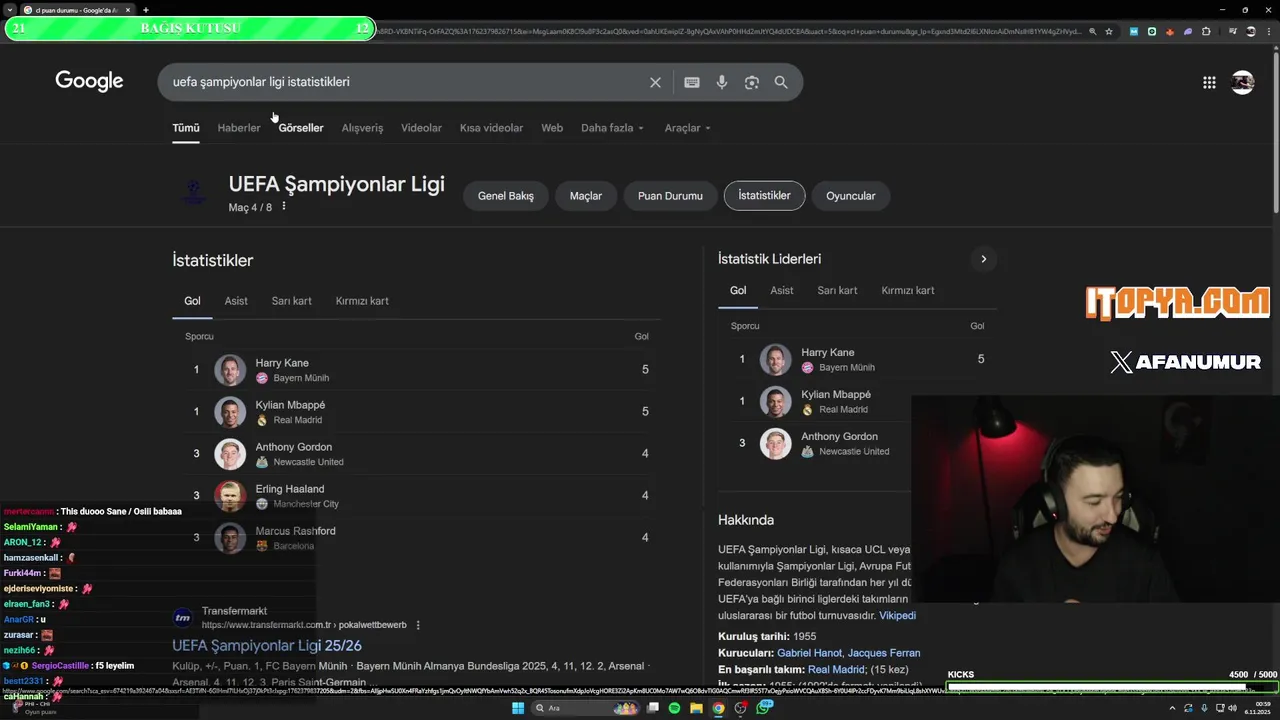Open the Vikipedi link
1280x720 pixels.
[x=897, y=616]
